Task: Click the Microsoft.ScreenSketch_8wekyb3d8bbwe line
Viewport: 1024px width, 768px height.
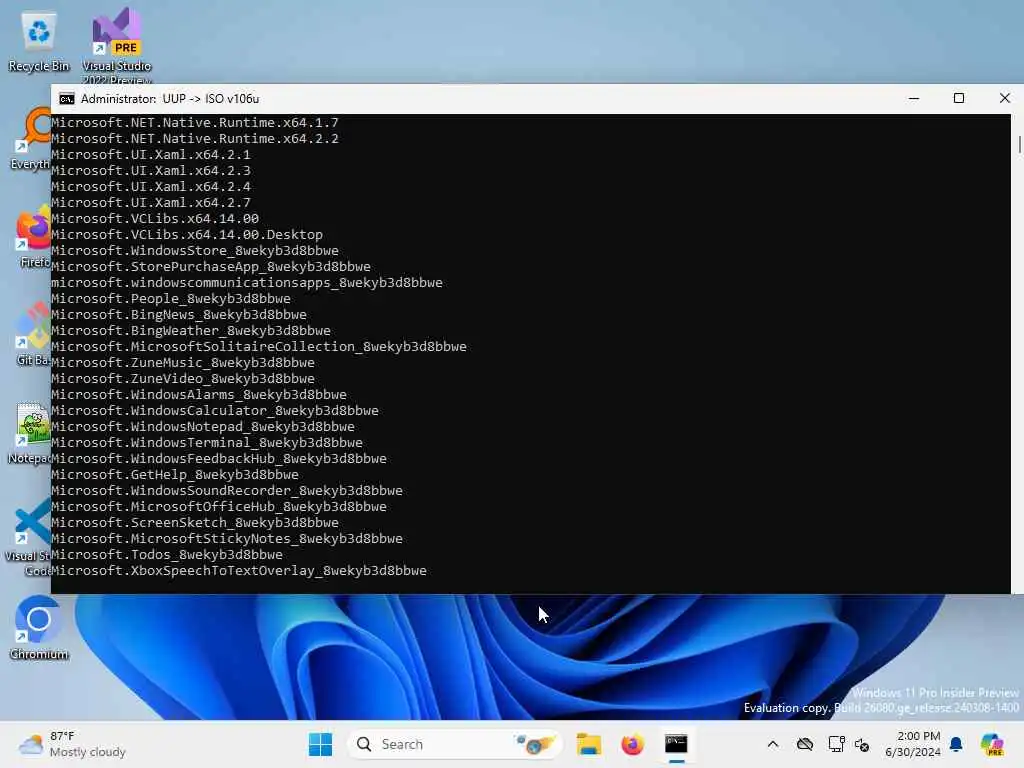Action: [x=195, y=523]
